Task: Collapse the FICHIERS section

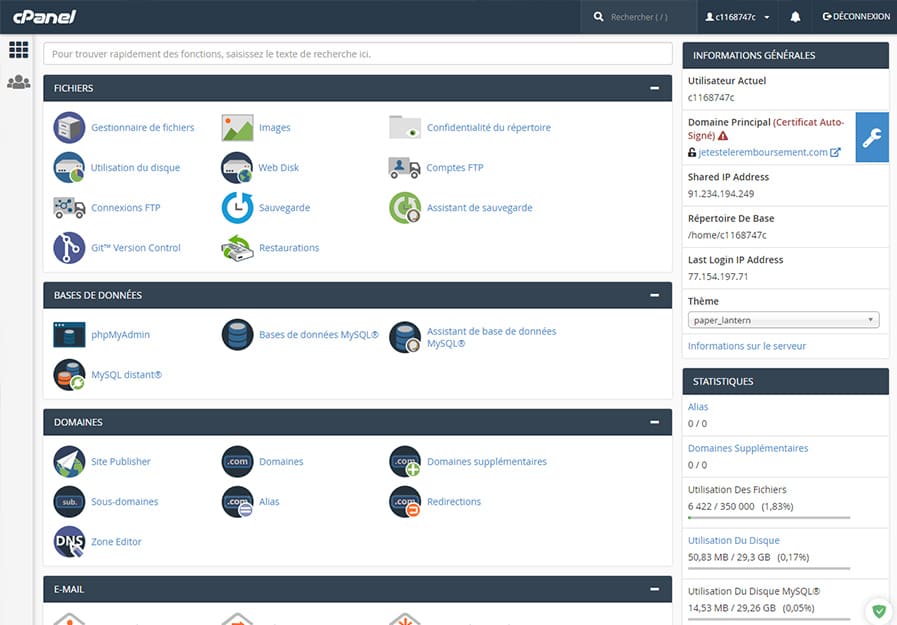Action: tap(654, 88)
